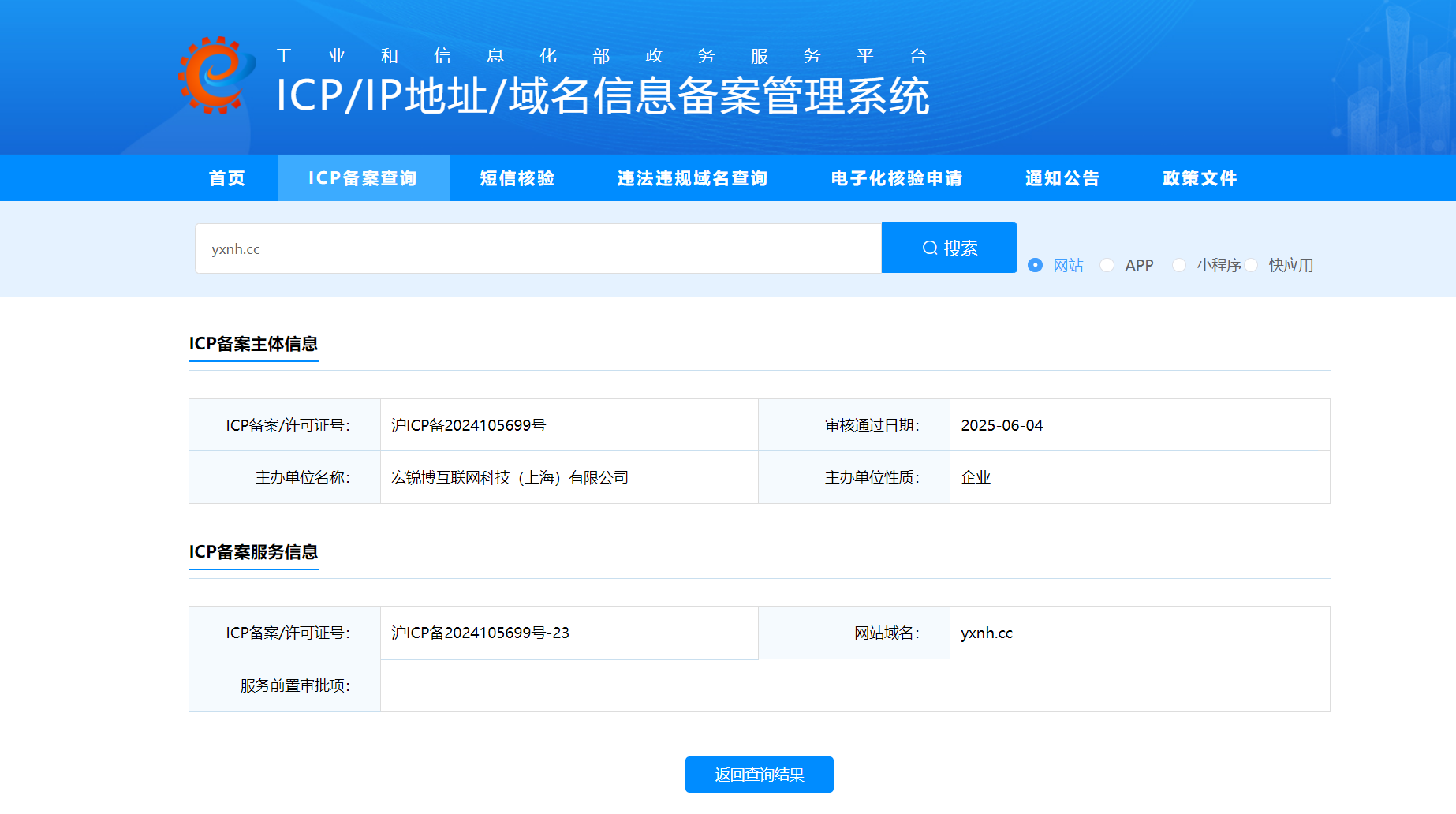This screenshot has width=1456, height=814.
Task: Select the 网站 radio option
Action: coord(1036,265)
